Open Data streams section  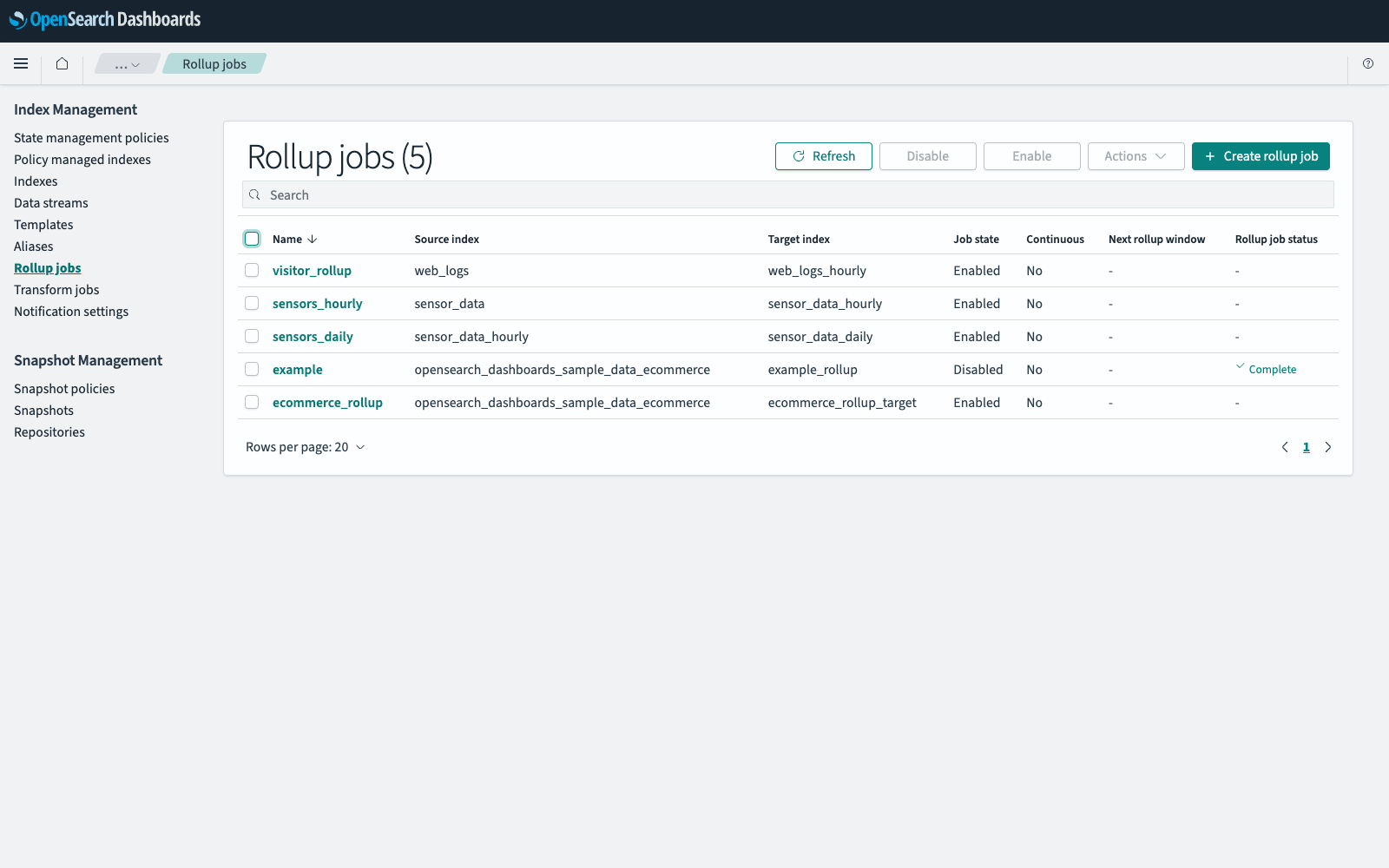[51, 203]
